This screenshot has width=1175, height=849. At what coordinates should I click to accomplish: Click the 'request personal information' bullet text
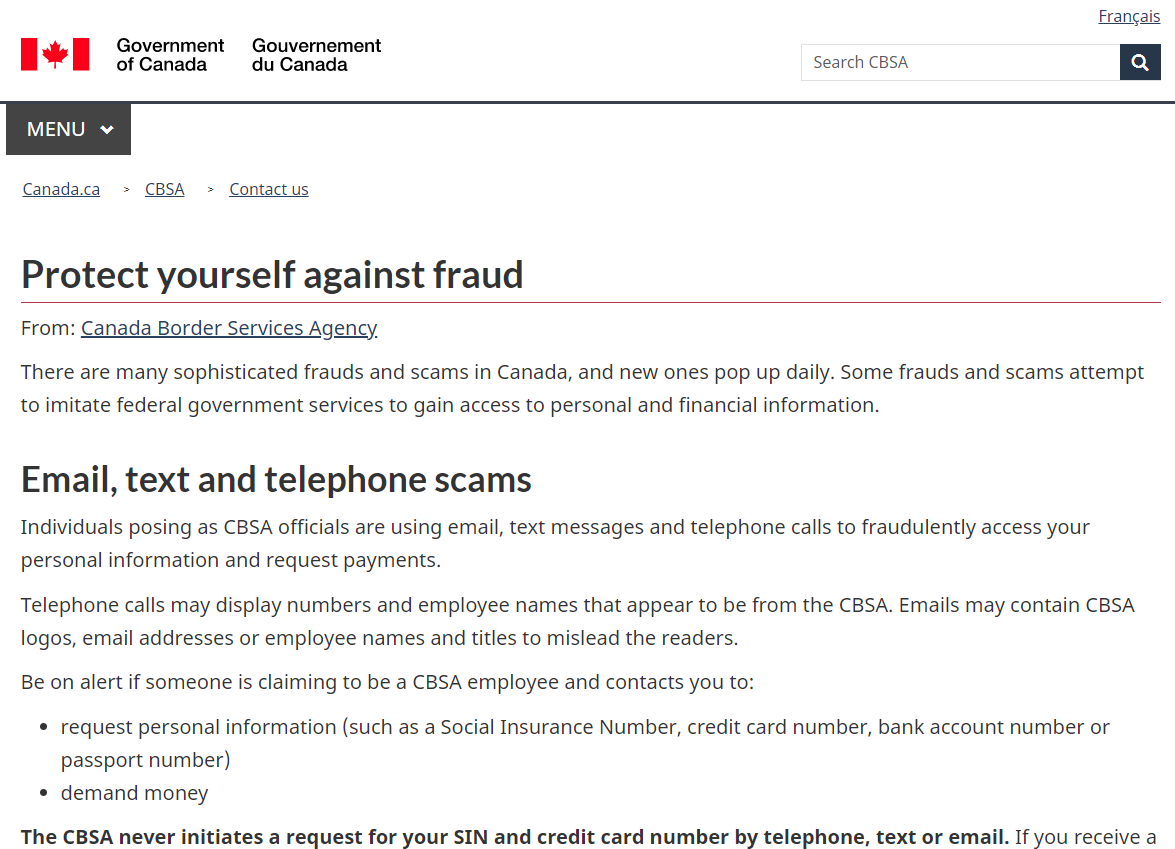199,727
